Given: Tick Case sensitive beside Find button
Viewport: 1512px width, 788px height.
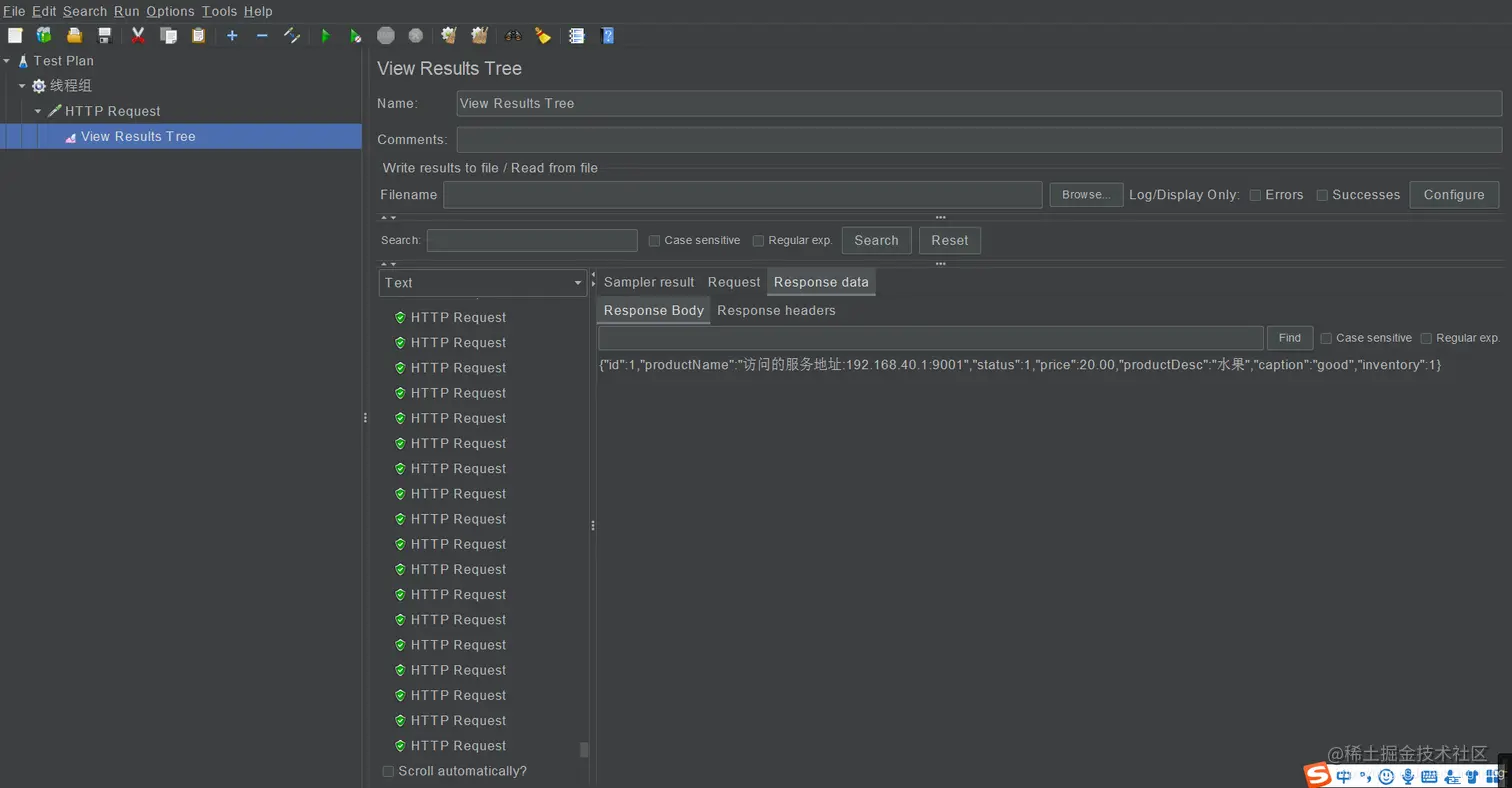Looking at the screenshot, I should pyautogui.click(x=1326, y=338).
